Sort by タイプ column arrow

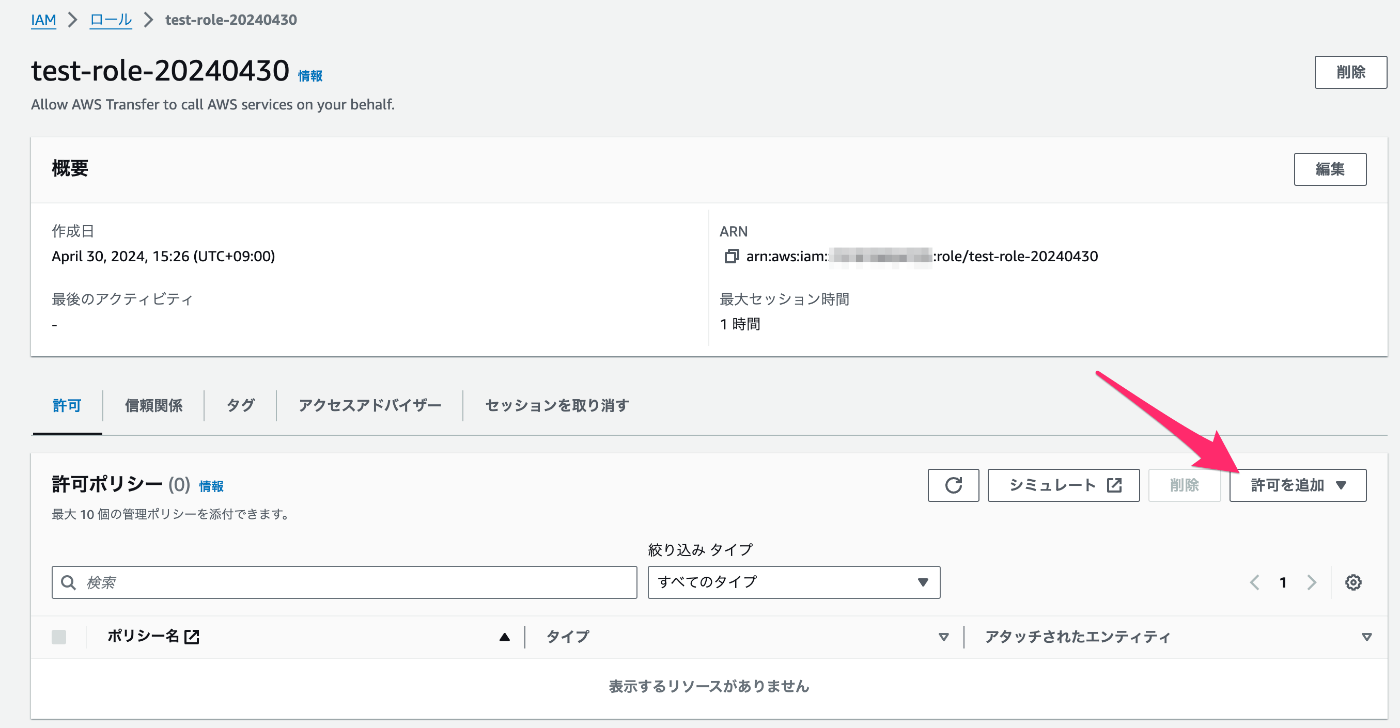(x=943, y=637)
